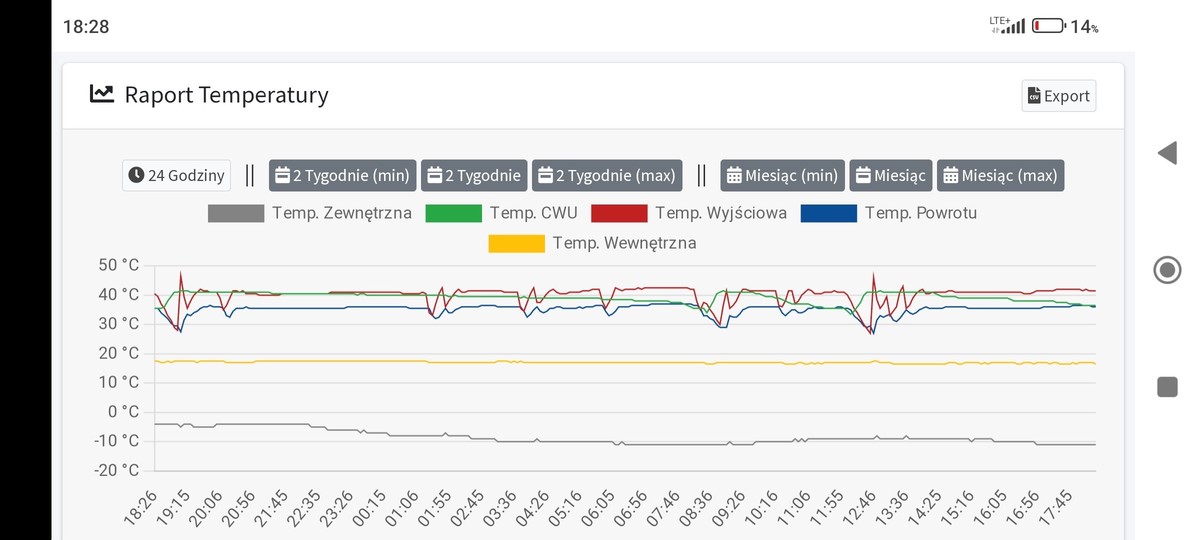The image size is (1200, 540).
Task: Click the 21:45 time axis label
Action: pyautogui.click(x=273, y=506)
